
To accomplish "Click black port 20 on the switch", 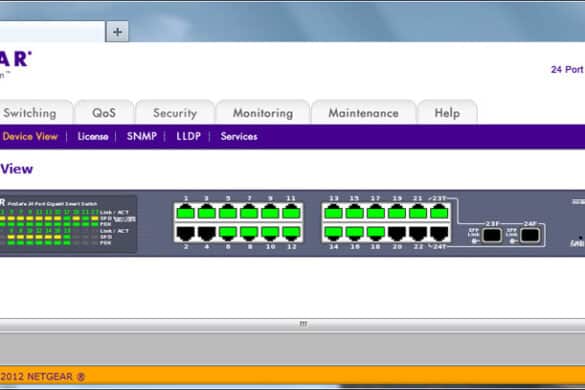I will click(x=397, y=233).
